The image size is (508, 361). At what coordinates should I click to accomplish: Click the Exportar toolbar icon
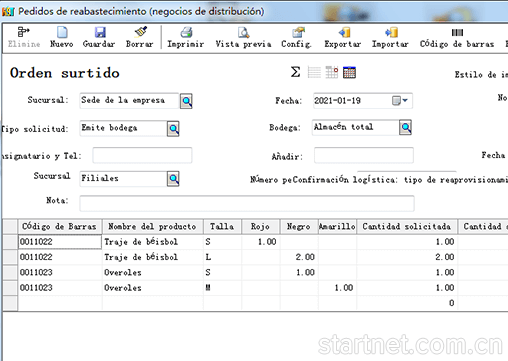click(x=344, y=32)
